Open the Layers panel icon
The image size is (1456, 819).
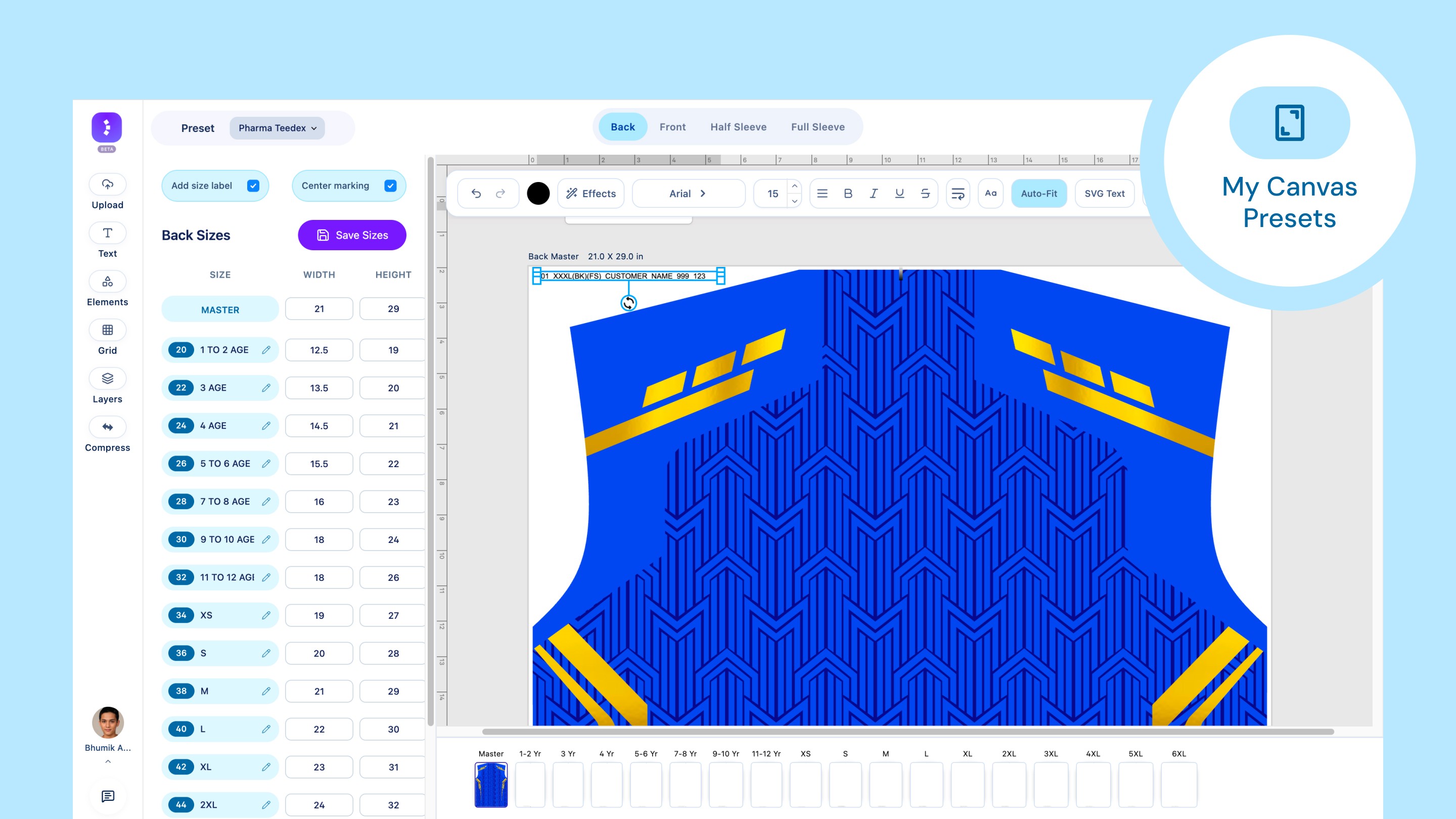(x=107, y=379)
